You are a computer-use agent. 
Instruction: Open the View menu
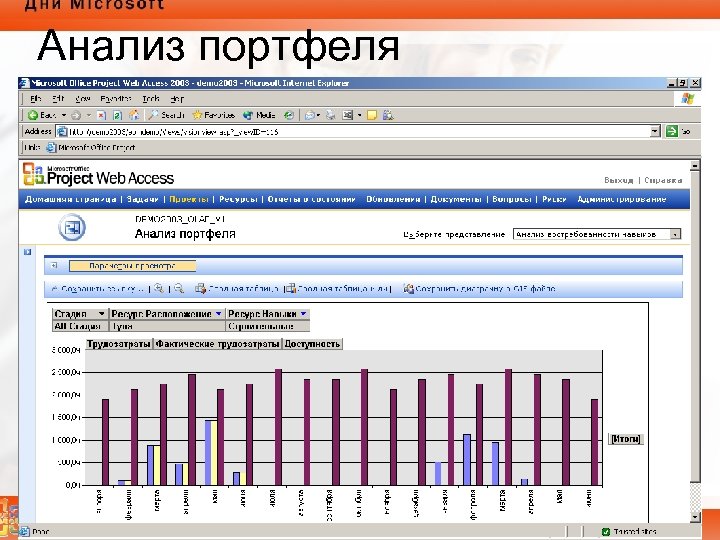pos(82,98)
